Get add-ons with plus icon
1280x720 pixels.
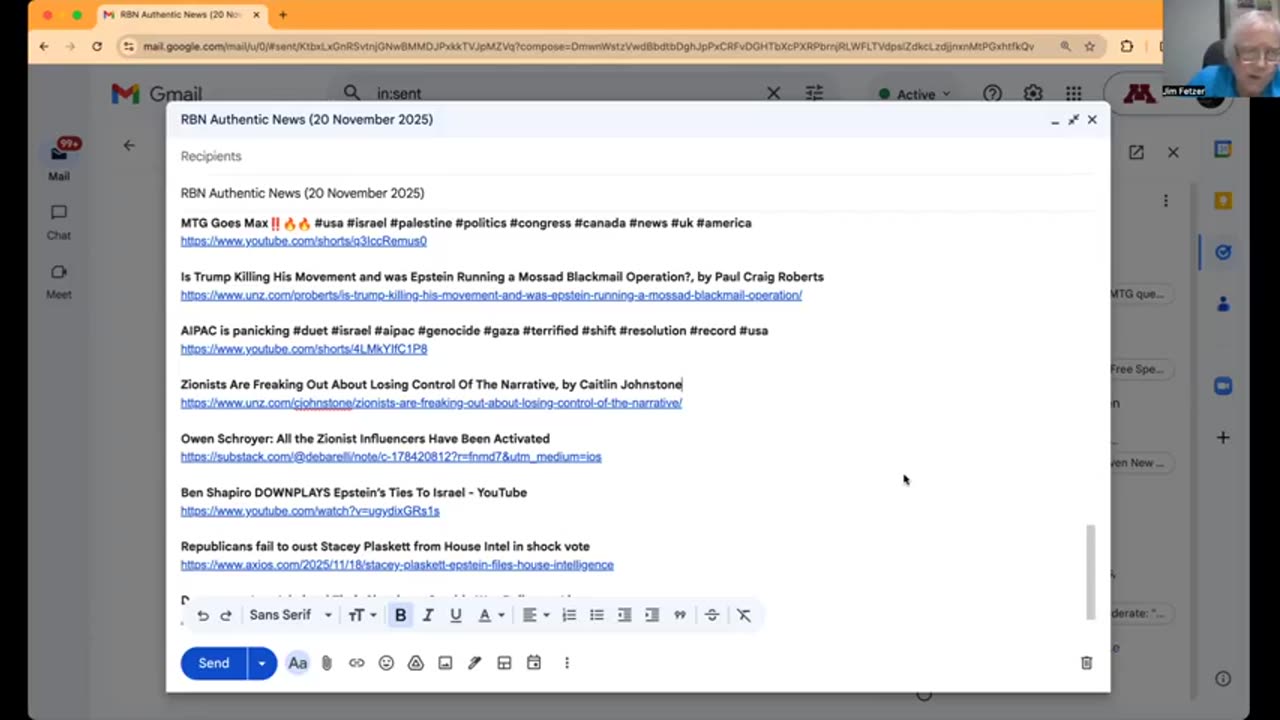(1223, 437)
